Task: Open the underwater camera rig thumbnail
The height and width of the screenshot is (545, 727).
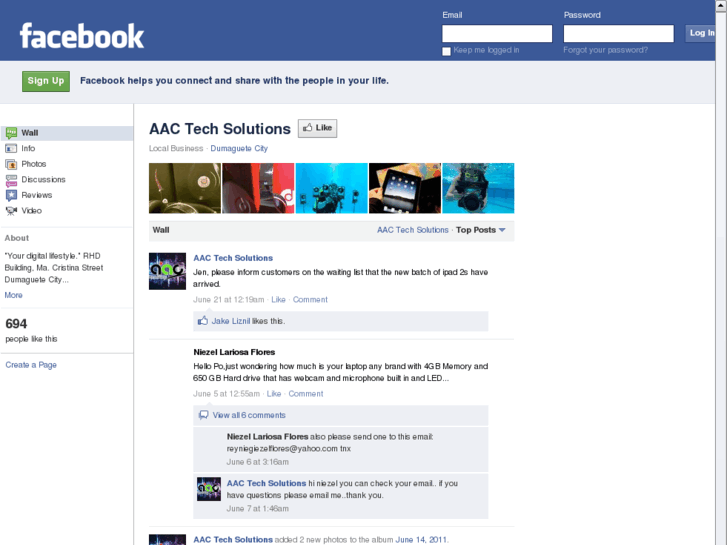Action: pyautogui.click(x=332, y=188)
